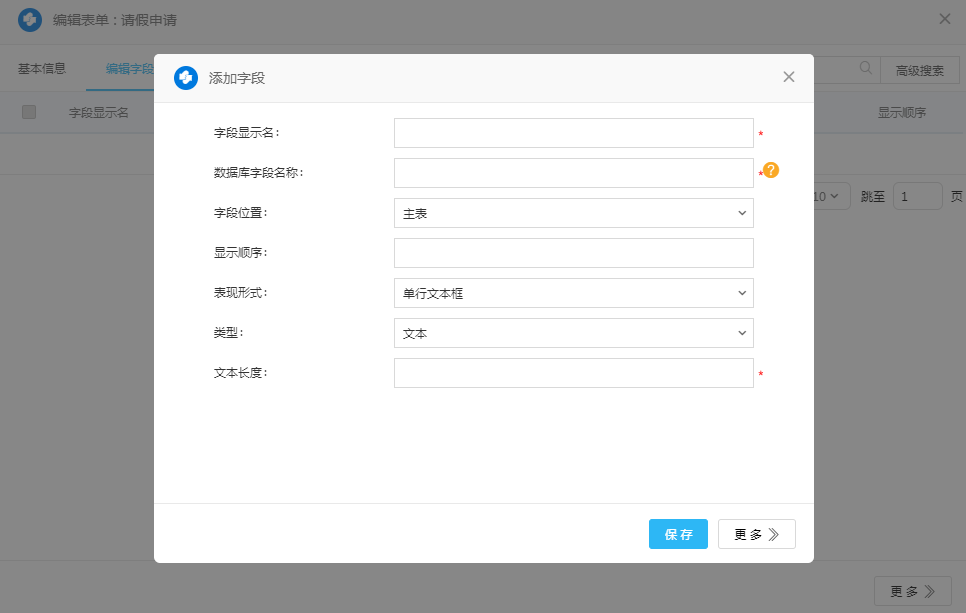Click 更多 button in dialog footer
Image resolution: width=966 pixels, height=613 pixels.
coord(756,534)
